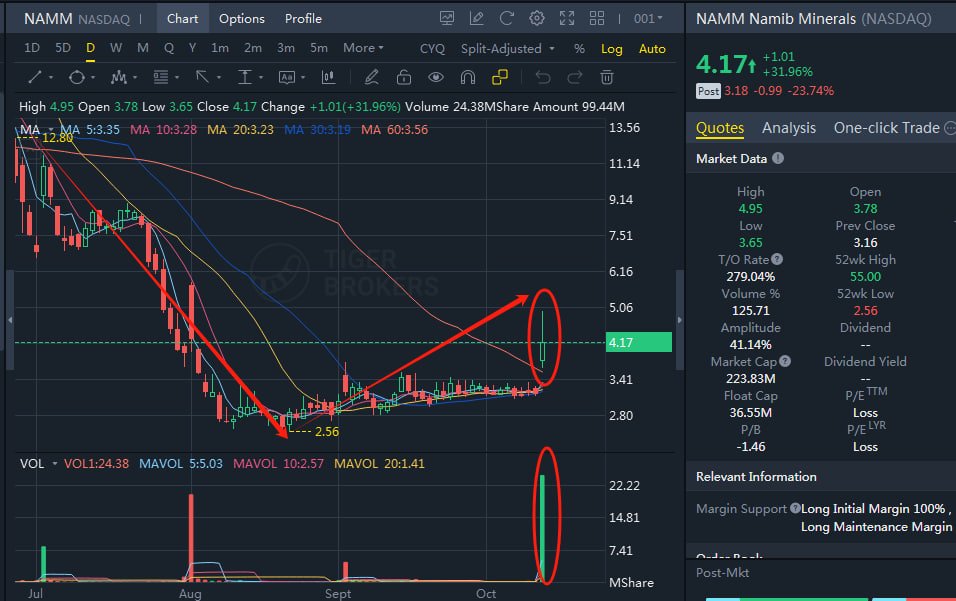Select the arrow drawing tool
The height and width of the screenshot is (601, 956).
click(202, 77)
